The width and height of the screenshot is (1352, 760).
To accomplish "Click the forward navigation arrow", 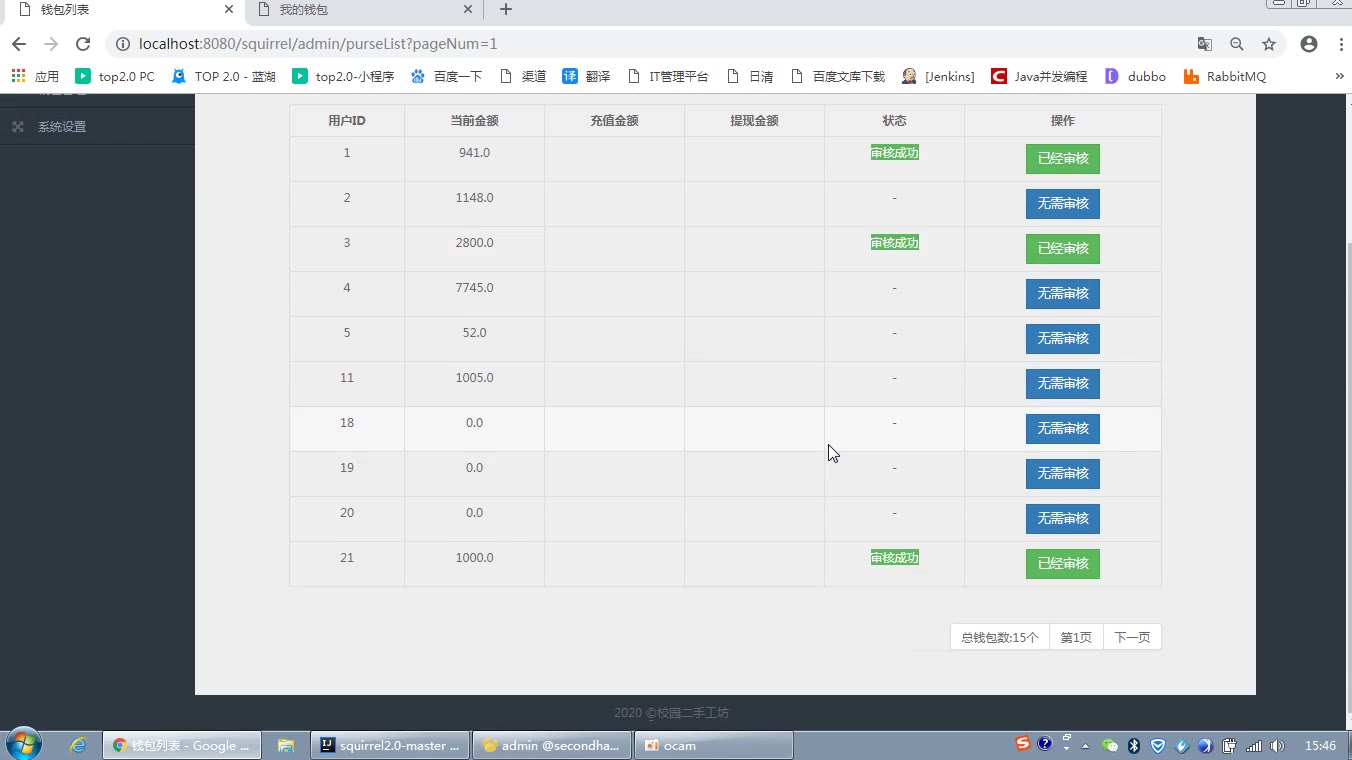I will coord(51,44).
